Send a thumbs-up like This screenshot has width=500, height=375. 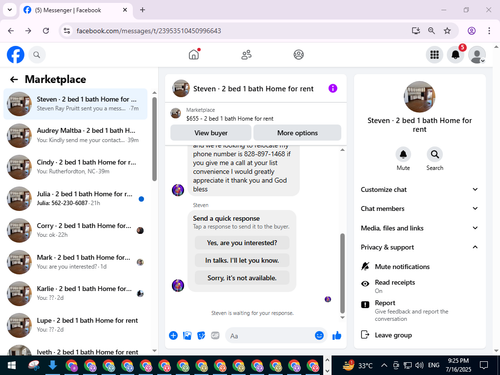[337, 335]
